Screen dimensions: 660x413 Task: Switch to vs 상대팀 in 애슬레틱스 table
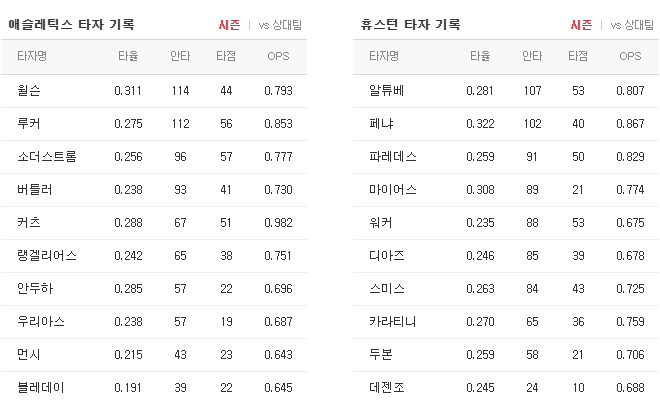tap(280, 25)
